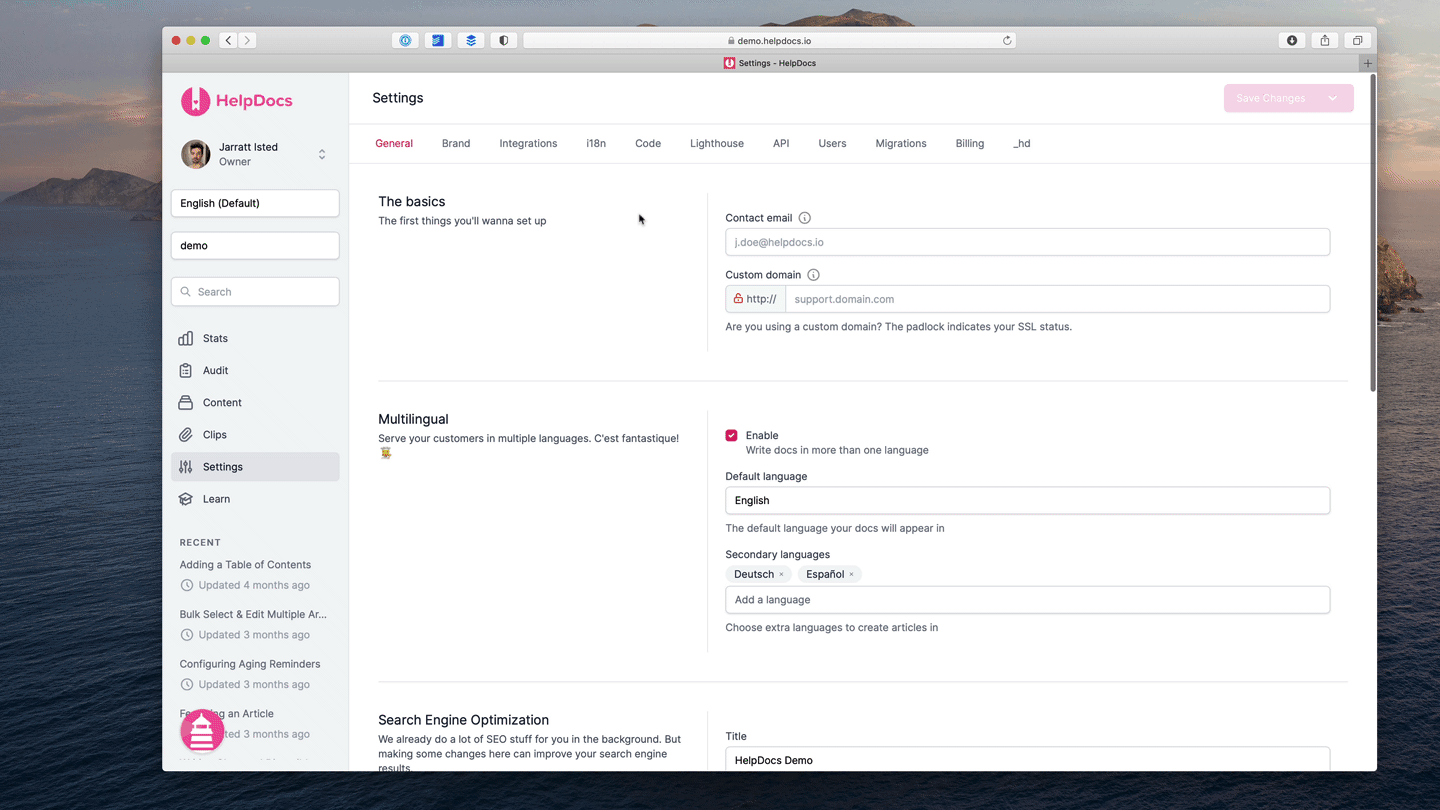Open the Stats icon in sidebar
This screenshot has width=1440, height=810.
(186, 338)
